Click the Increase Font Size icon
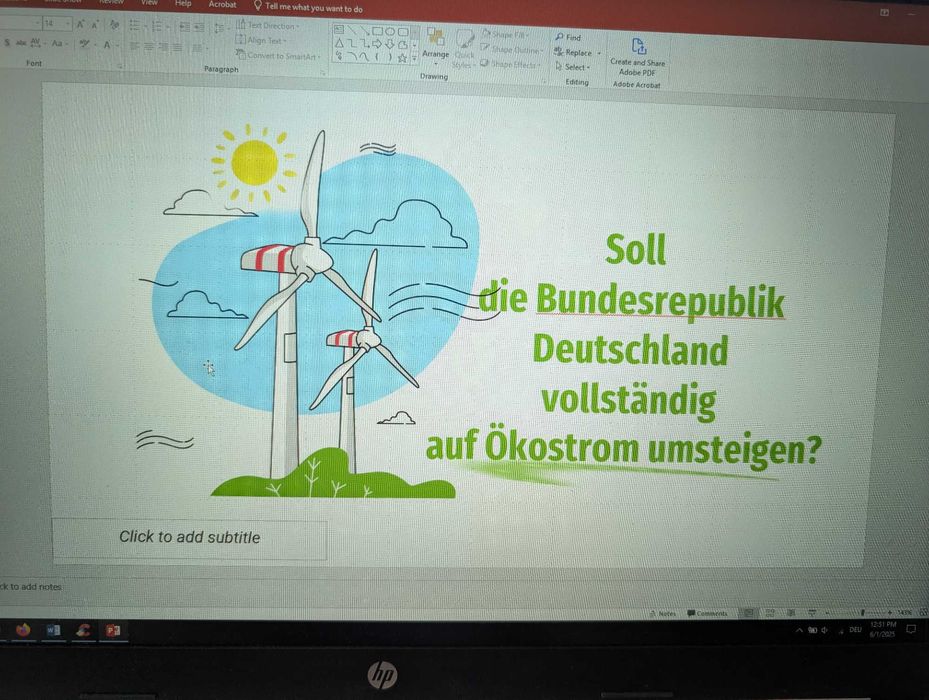 (x=80, y=24)
